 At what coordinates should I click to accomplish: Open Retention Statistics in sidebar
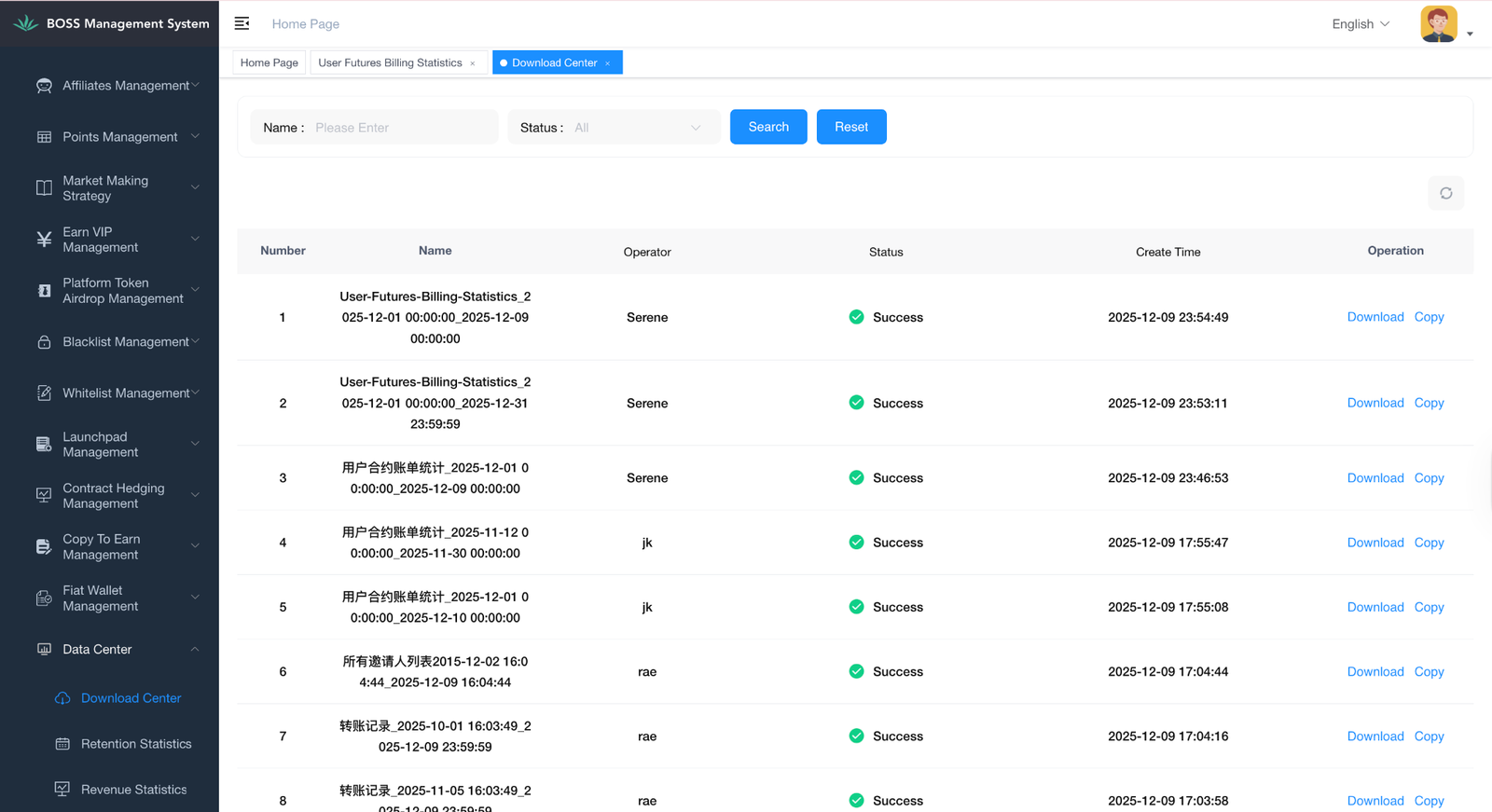point(136,744)
